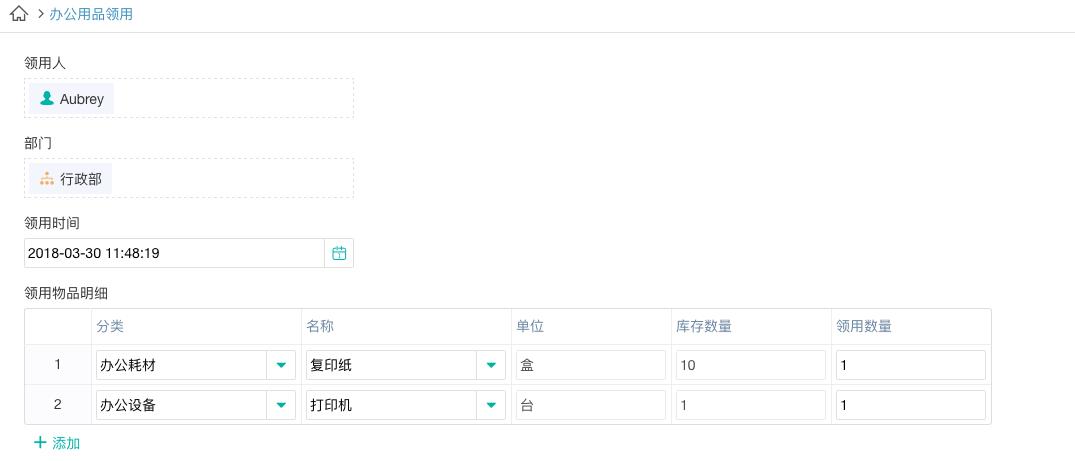Open 办公用品领用 breadcrumb link
This screenshot has height=461, width=1075.
coord(91,15)
